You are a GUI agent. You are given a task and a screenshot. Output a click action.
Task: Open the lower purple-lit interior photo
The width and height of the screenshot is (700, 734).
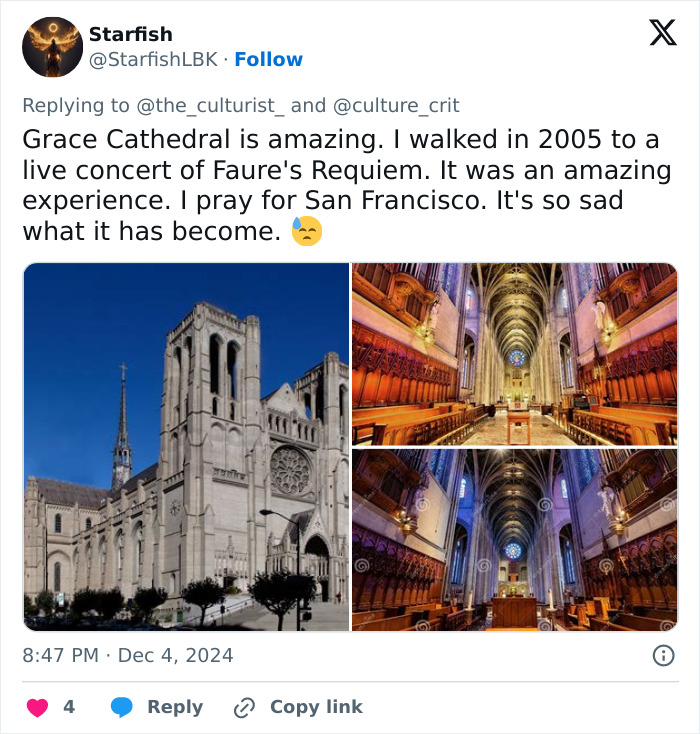tap(514, 540)
